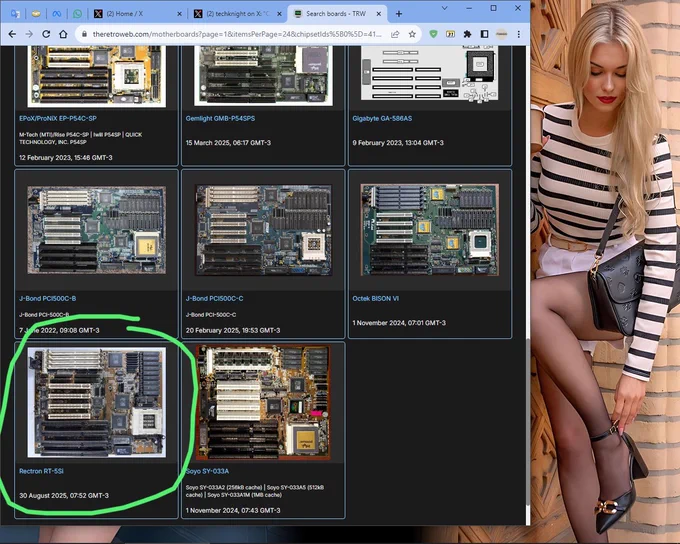
Task: Click date '20 February 2025, 19:53 GMT-3'
Action: pos(233,330)
